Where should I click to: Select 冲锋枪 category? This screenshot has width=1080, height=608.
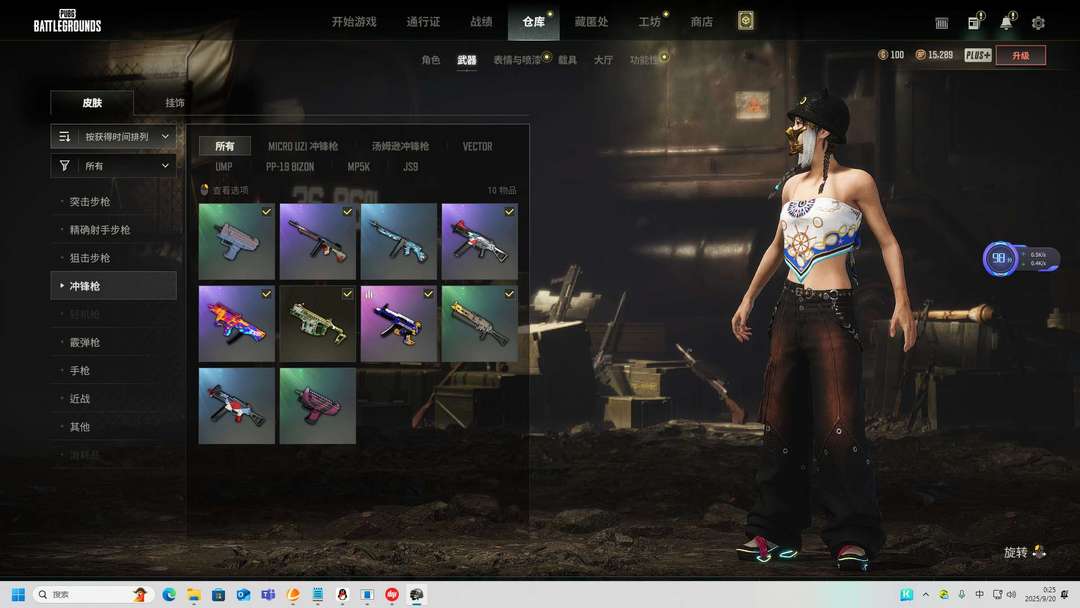pyautogui.click(x=114, y=286)
